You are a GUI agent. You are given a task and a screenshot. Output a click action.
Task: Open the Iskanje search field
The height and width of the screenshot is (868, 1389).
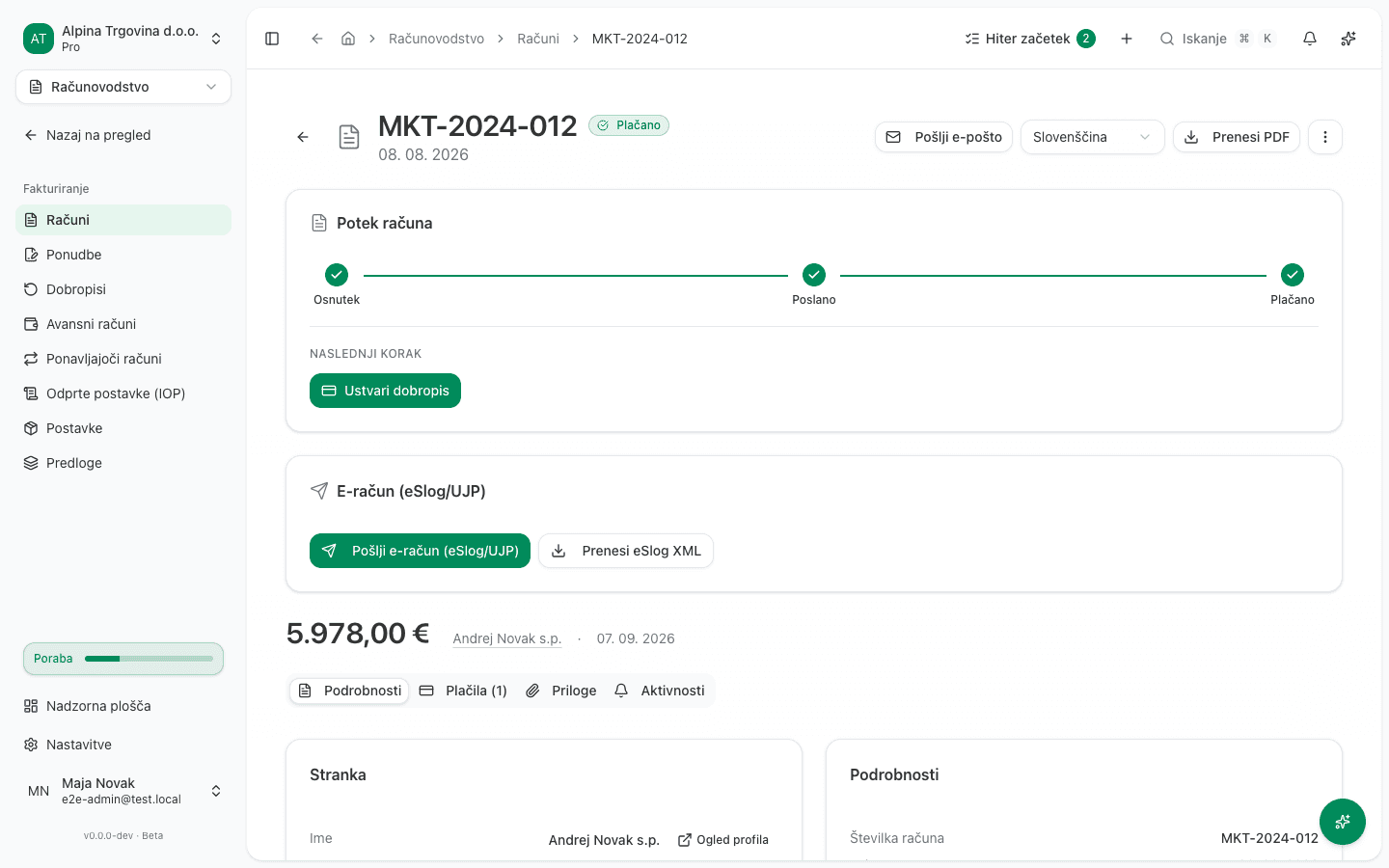pos(1217,39)
